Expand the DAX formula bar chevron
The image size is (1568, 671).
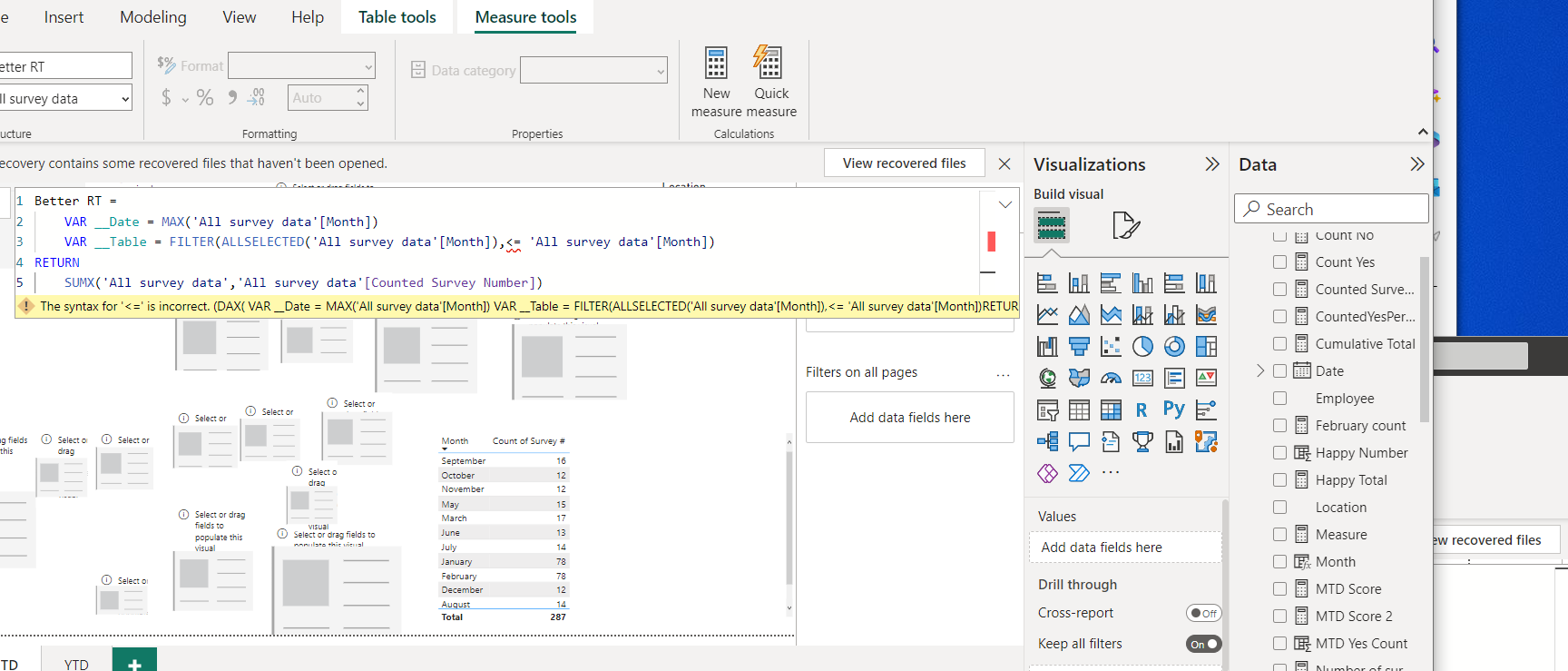click(1004, 204)
